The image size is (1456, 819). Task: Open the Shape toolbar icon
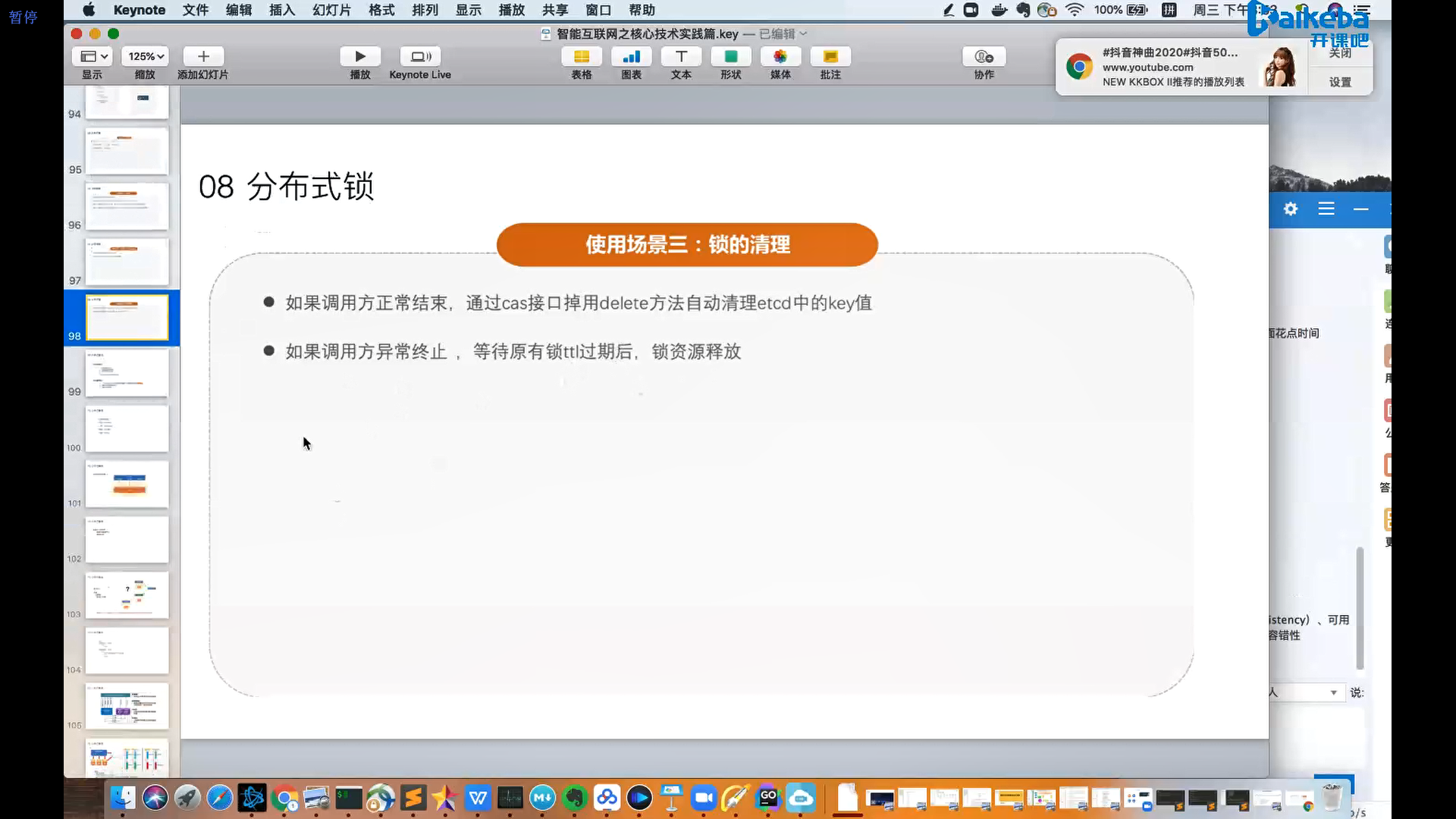[x=730, y=57]
